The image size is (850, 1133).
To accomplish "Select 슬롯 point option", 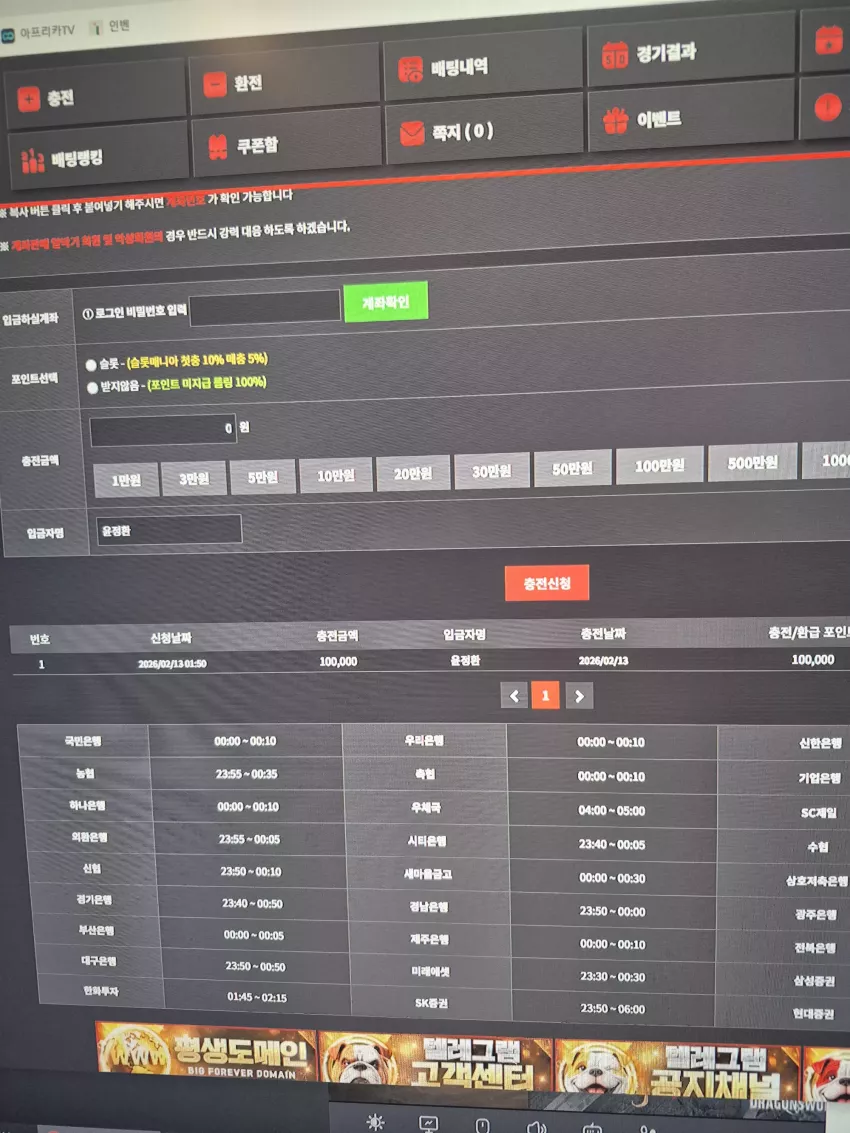I will [x=91, y=365].
